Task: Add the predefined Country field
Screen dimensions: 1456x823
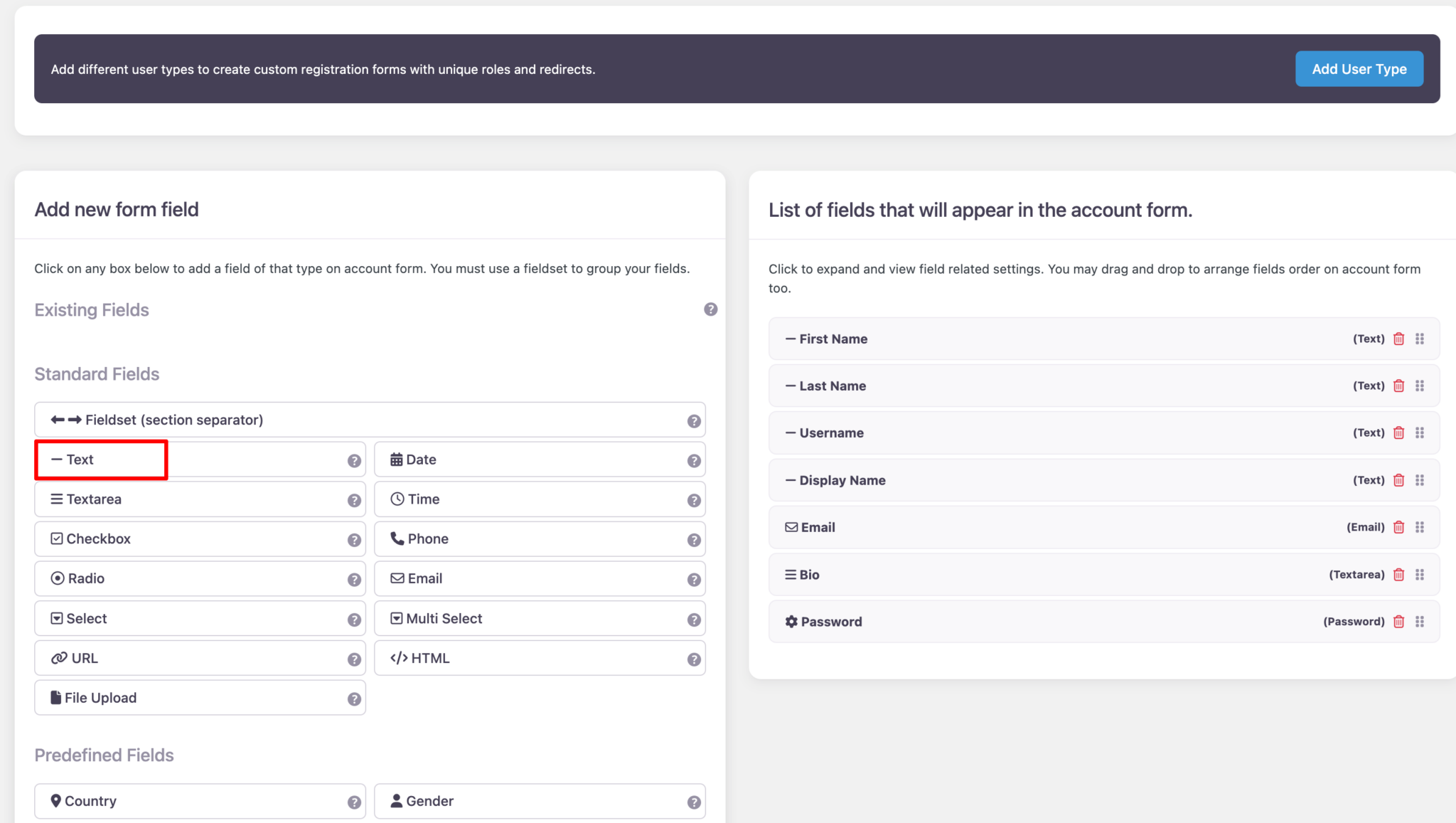Action: click(x=200, y=801)
